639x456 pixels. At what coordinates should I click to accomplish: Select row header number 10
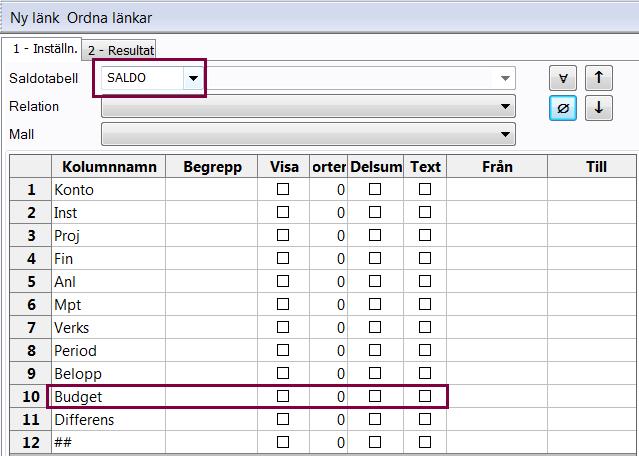pyautogui.click(x=31, y=397)
